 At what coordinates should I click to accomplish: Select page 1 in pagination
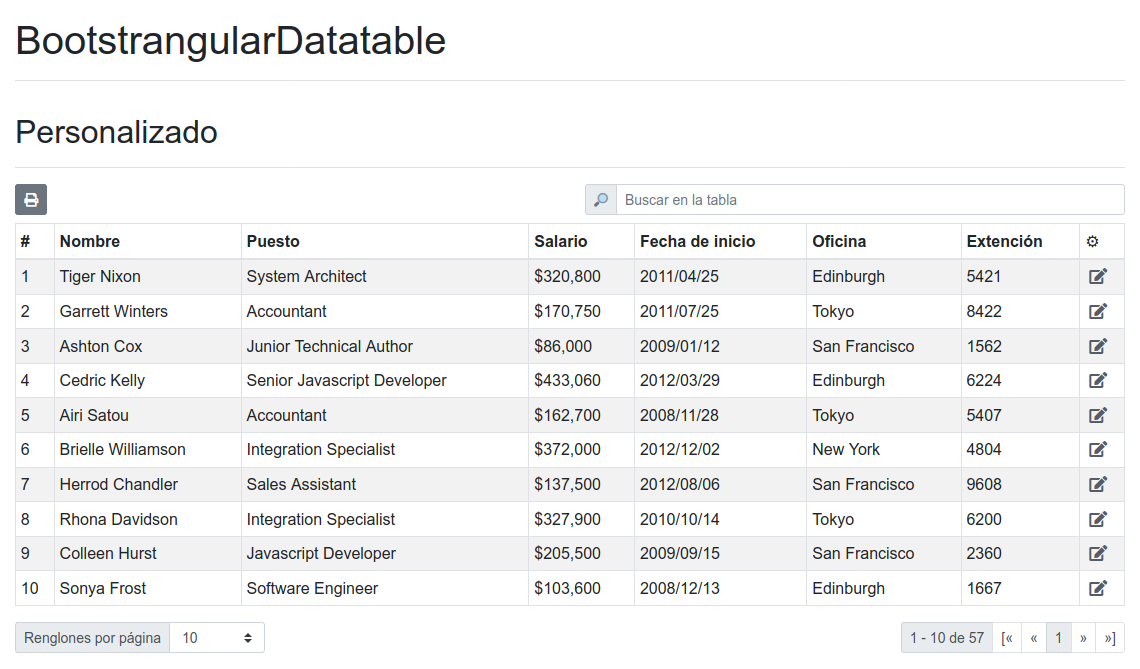[1059, 638]
